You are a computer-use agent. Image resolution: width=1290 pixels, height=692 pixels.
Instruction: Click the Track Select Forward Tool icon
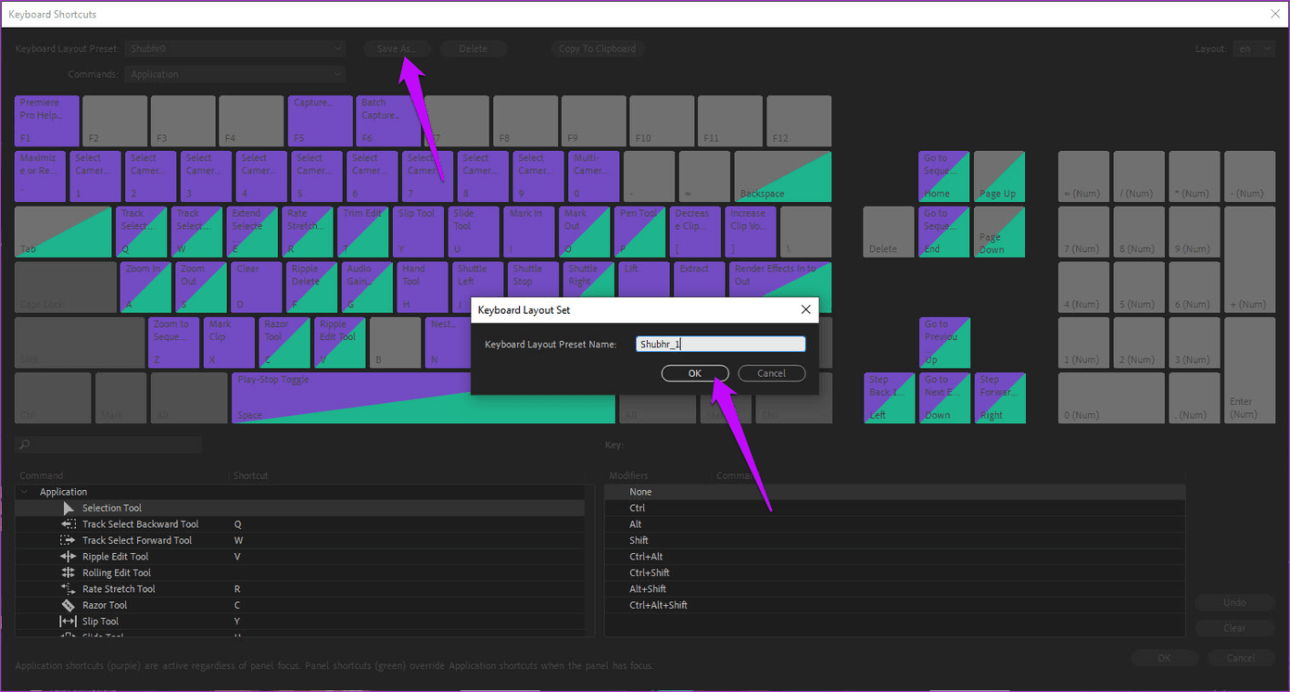(68, 540)
